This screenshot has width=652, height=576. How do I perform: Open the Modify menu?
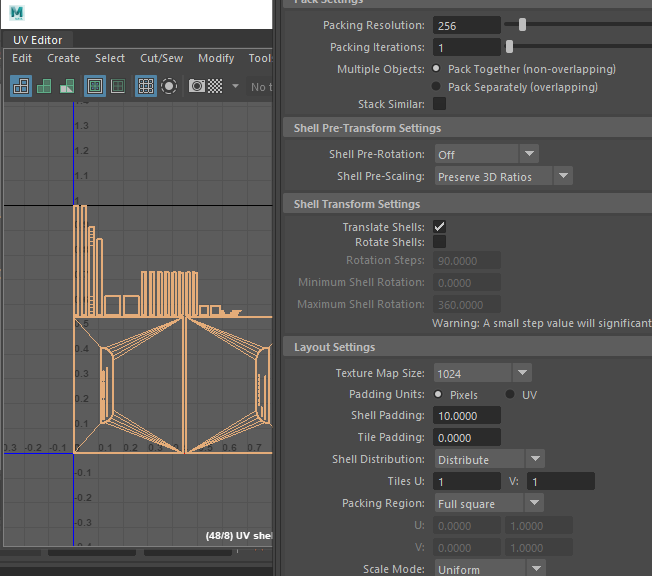pos(216,58)
